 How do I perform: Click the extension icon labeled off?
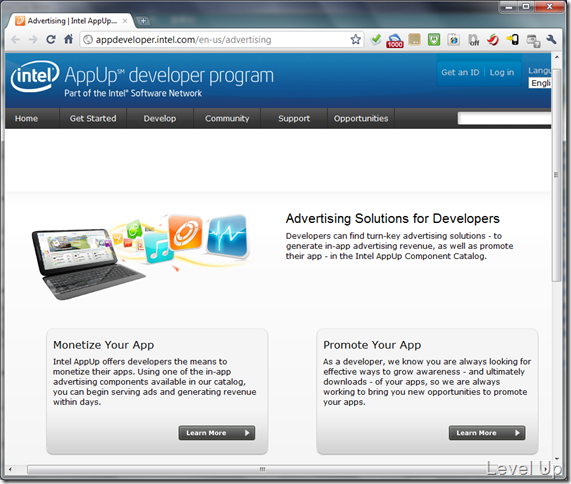[x=473, y=40]
